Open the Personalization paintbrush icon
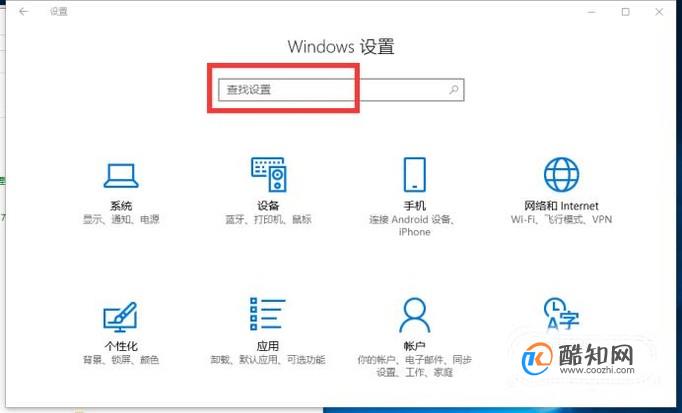682x413 pixels. pyautogui.click(x=120, y=316)
